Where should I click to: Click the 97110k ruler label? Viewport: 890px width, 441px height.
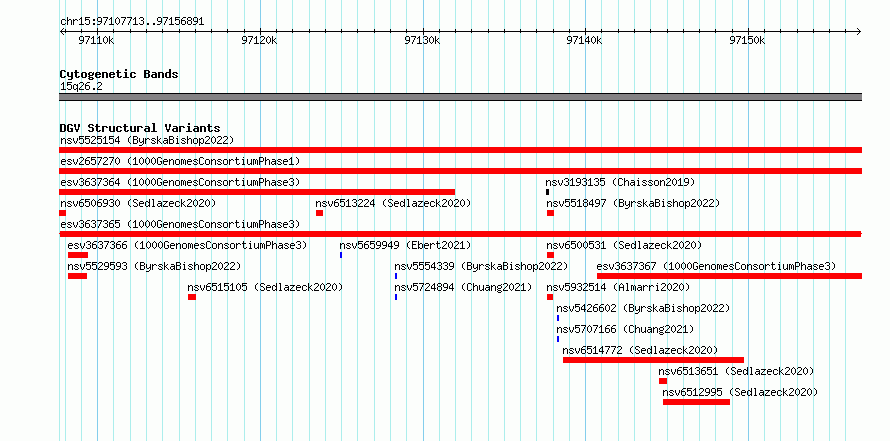[97, 40]
